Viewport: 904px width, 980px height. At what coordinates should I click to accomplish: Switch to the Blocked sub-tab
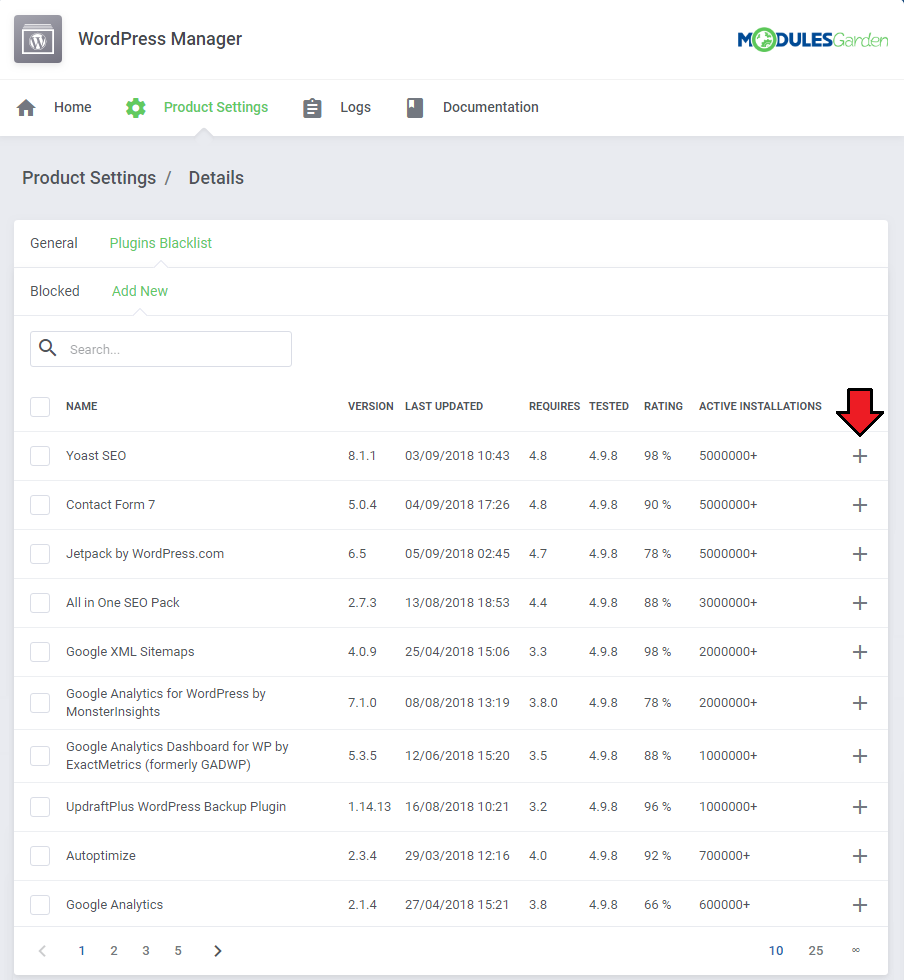[55, 291]
